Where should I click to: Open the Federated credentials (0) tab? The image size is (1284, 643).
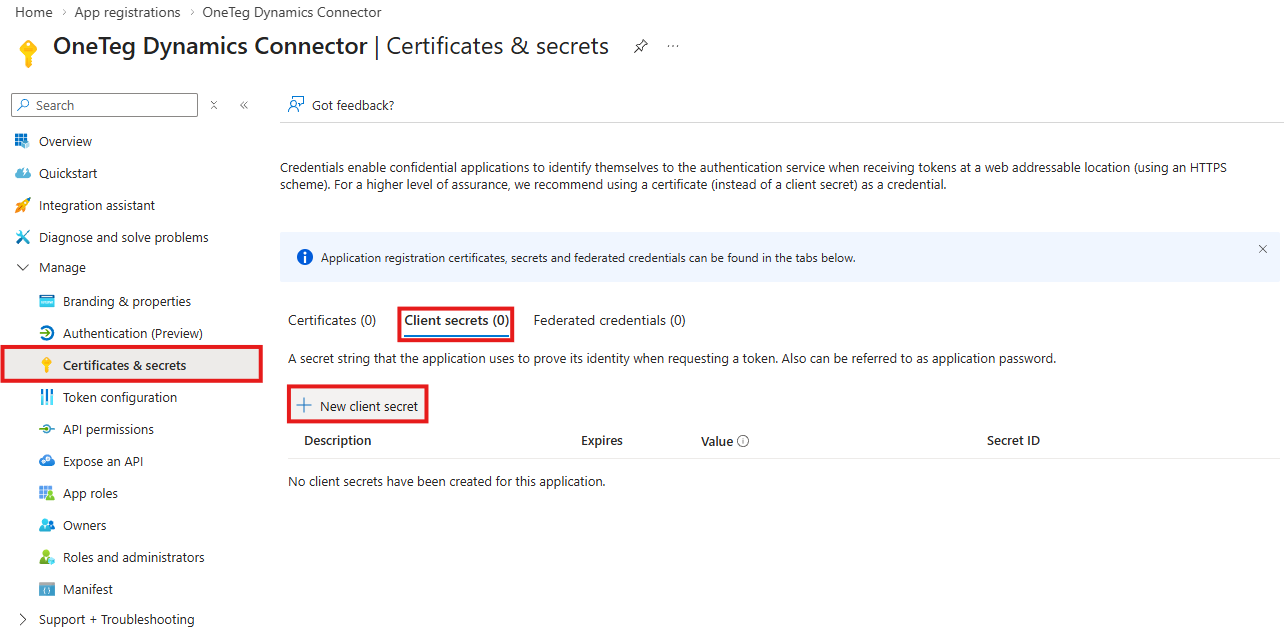click(610, 321)
